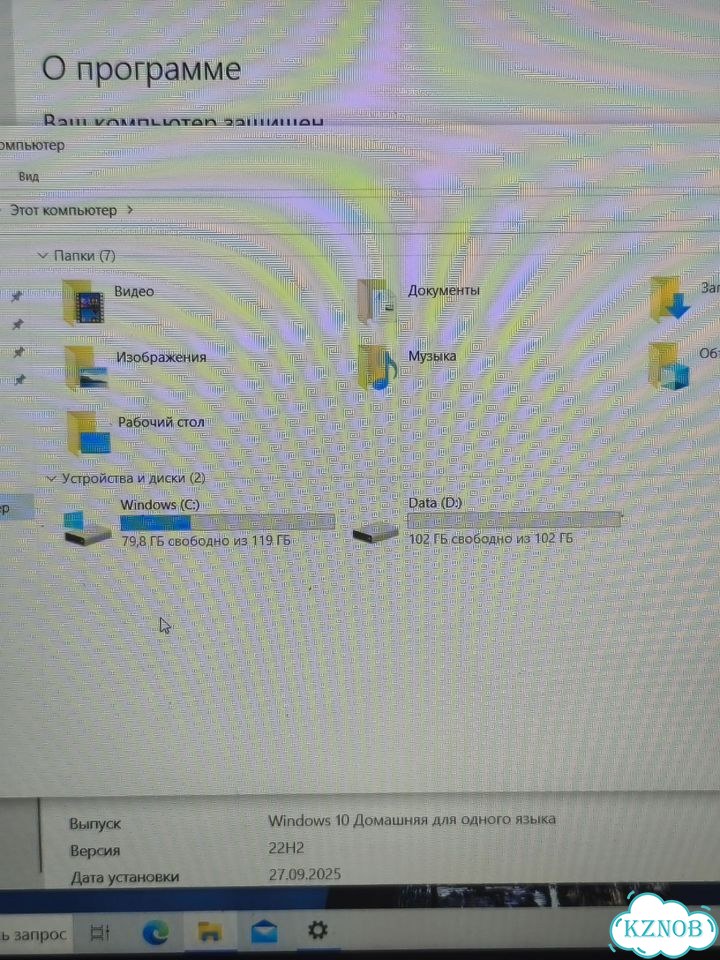Viewport: 720px width, 960px height.
Task: Select the Windows 10 Домашняя для одного языка value
Action: [x=412, y=820]
